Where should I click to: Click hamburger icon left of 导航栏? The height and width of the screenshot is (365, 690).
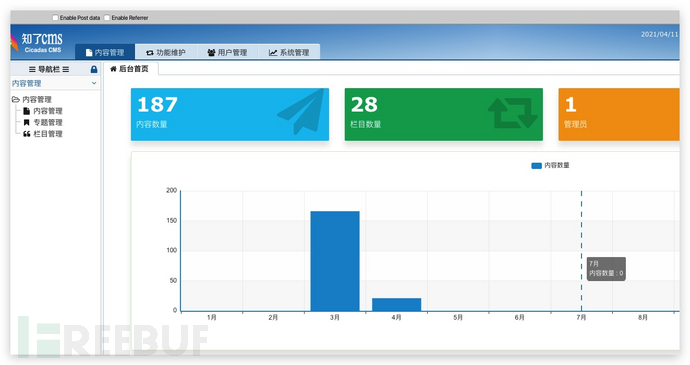(32, 69)
